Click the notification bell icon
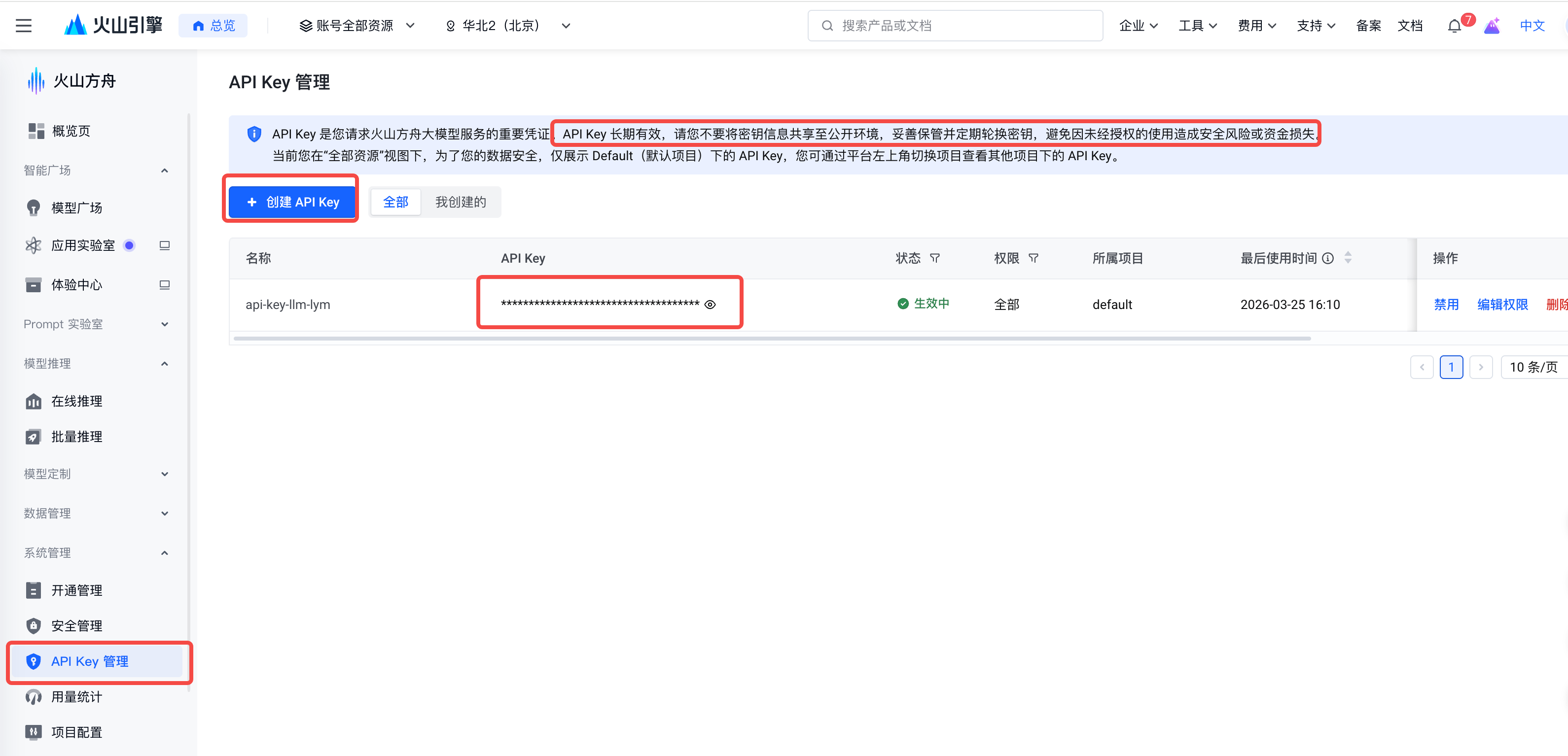Image resolution: width=1568 pixels, height=756 pixels. (x=1454, y=26)
